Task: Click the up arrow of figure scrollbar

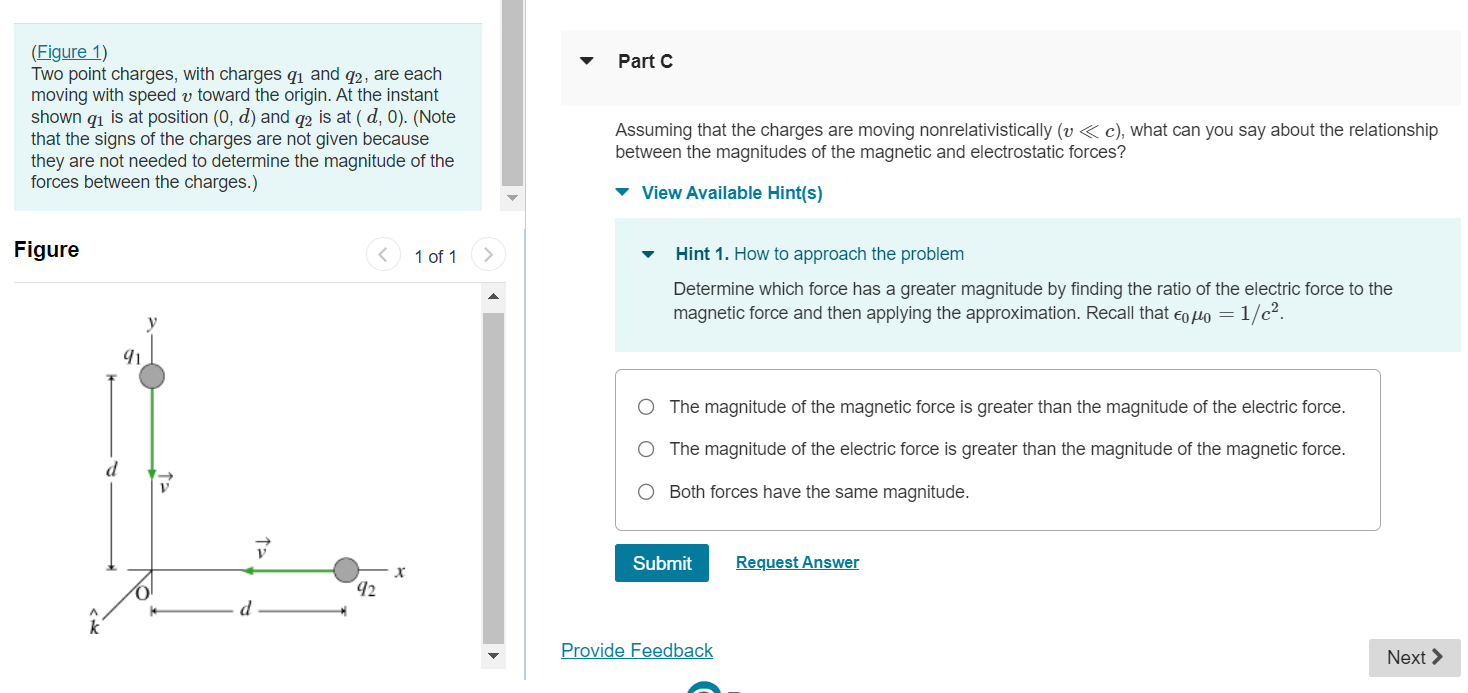Action: point(493,294)
